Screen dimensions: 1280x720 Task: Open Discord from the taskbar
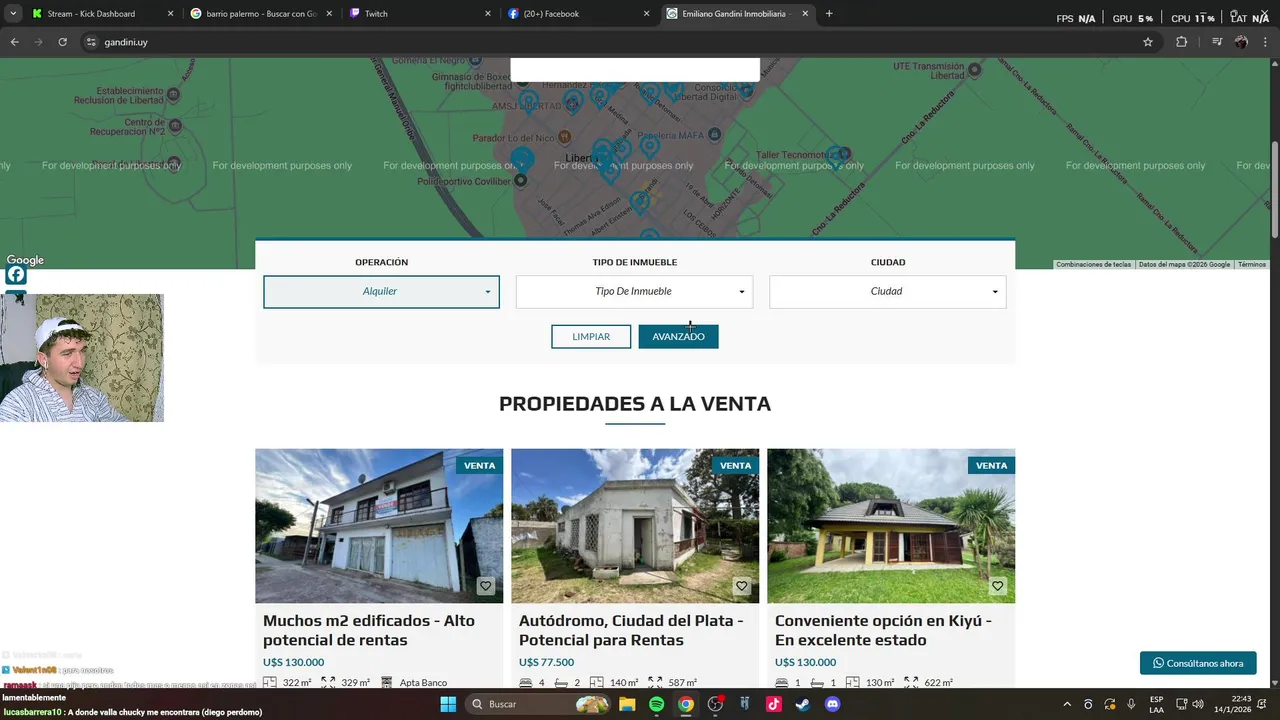(x=832, y=704)
